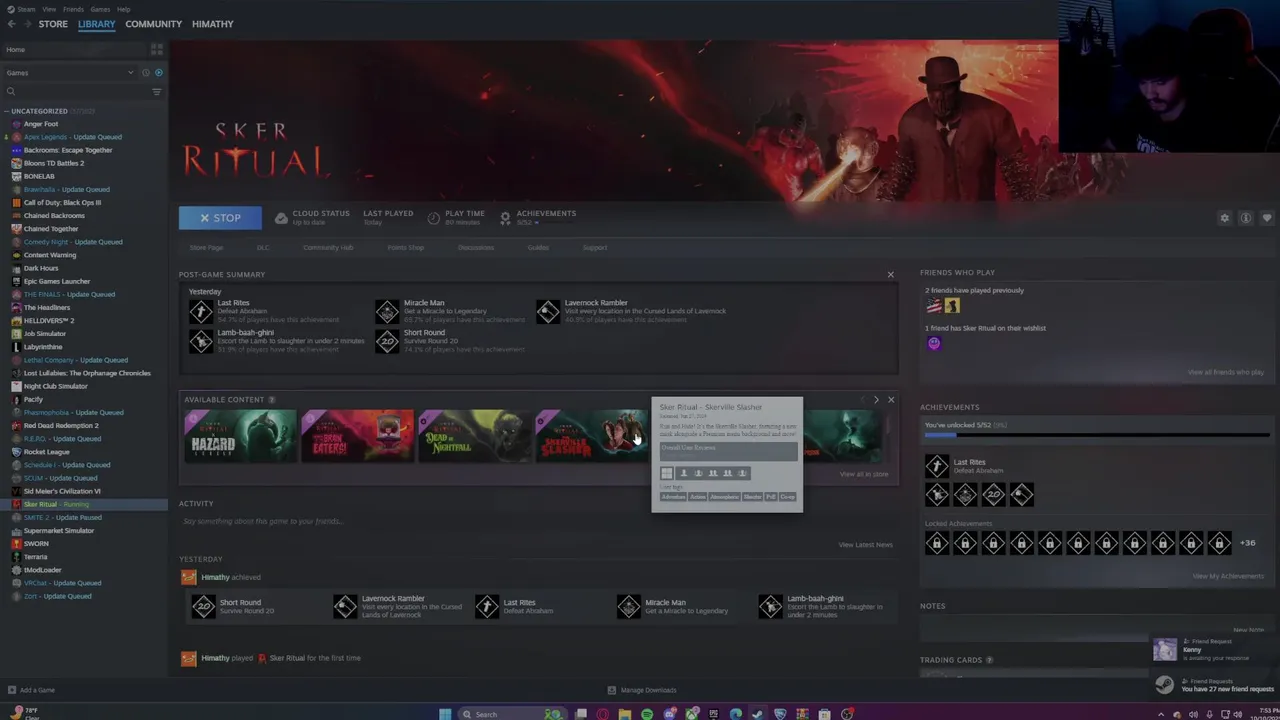Select Terraria in the game list

[x=35, y=556]
